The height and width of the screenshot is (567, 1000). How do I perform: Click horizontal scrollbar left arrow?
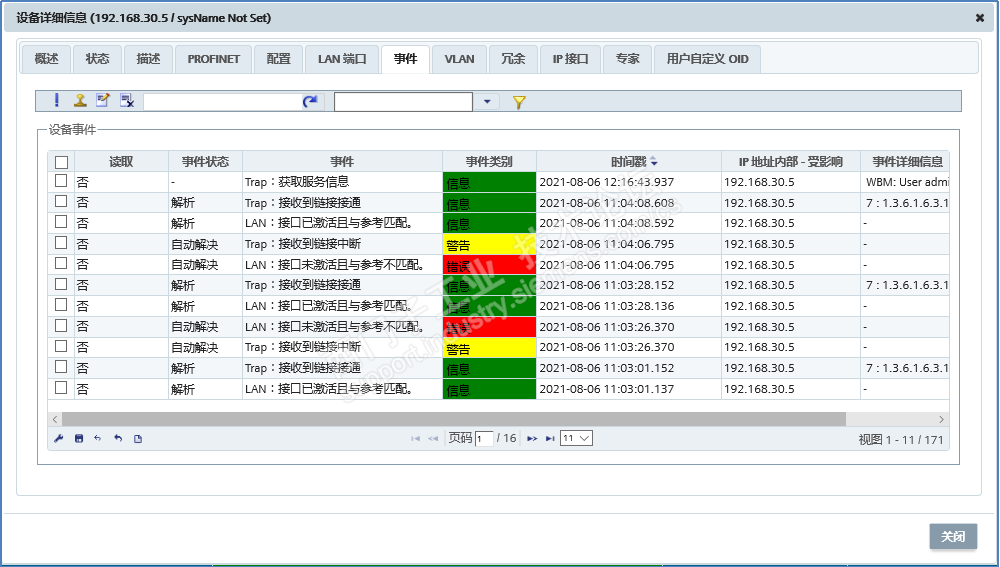[55, 419]
